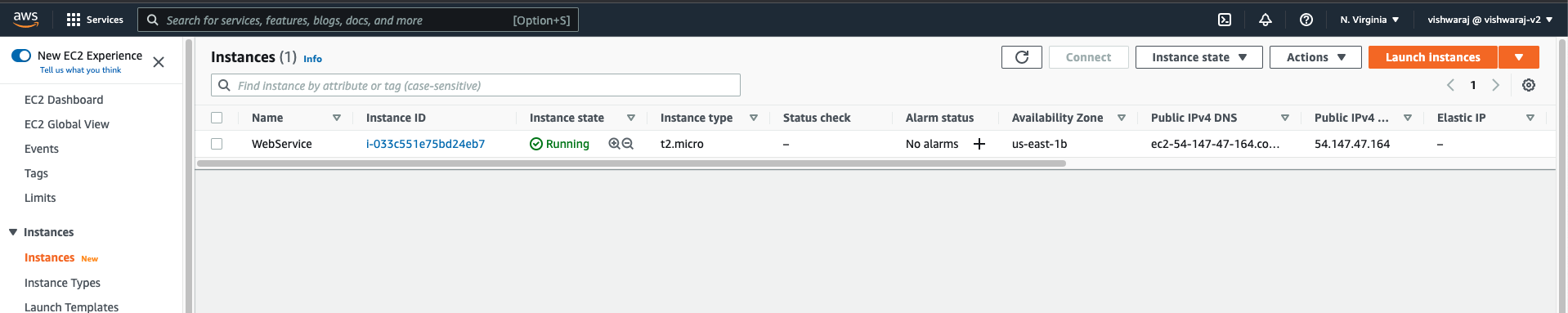Click the 54.147.47.164 IP cell
Image resolution: width=1568 pixels, height=313 pixels.
coord(1352,144)
